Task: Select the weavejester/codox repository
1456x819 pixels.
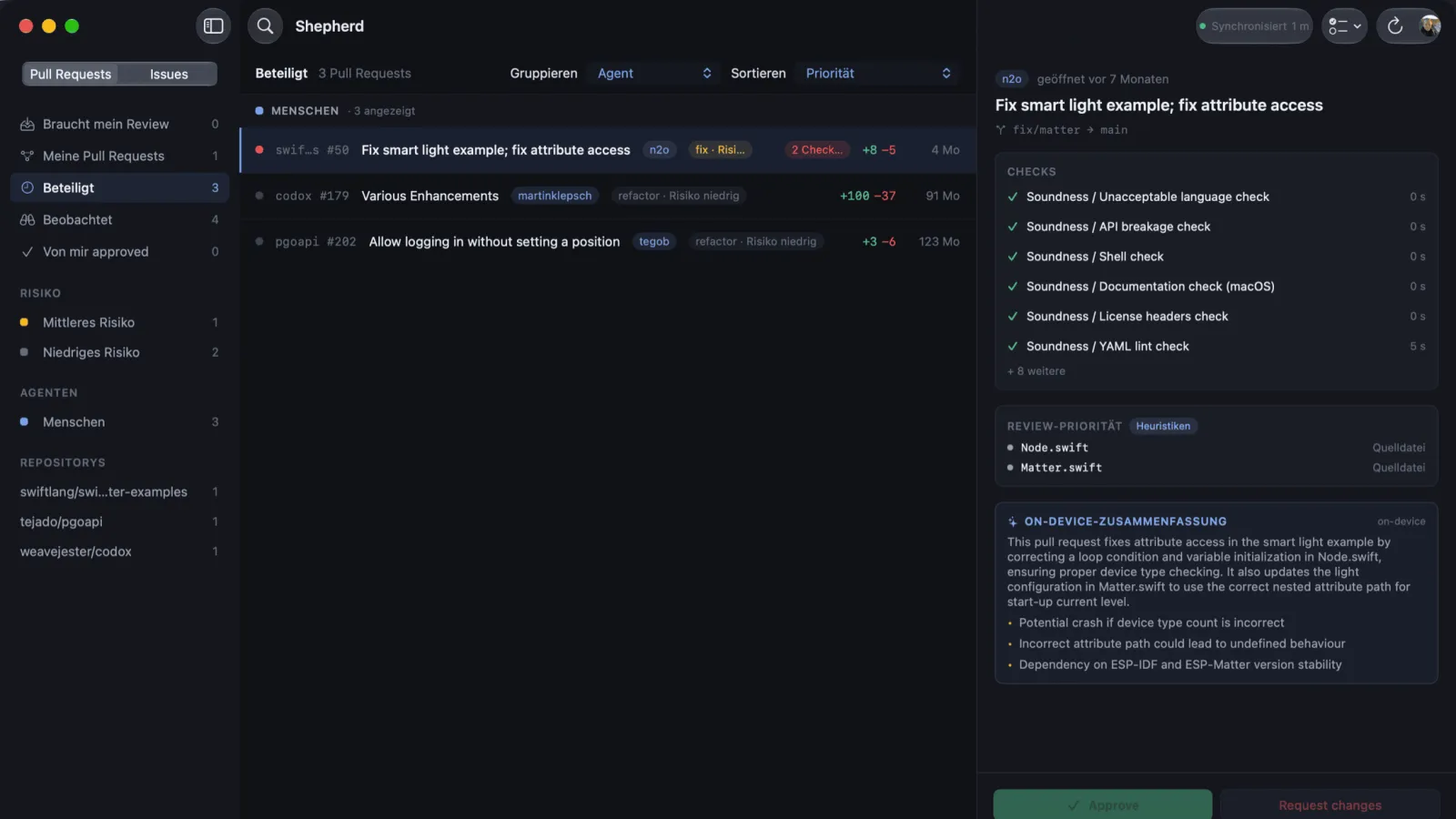Action: pos(119,551)
